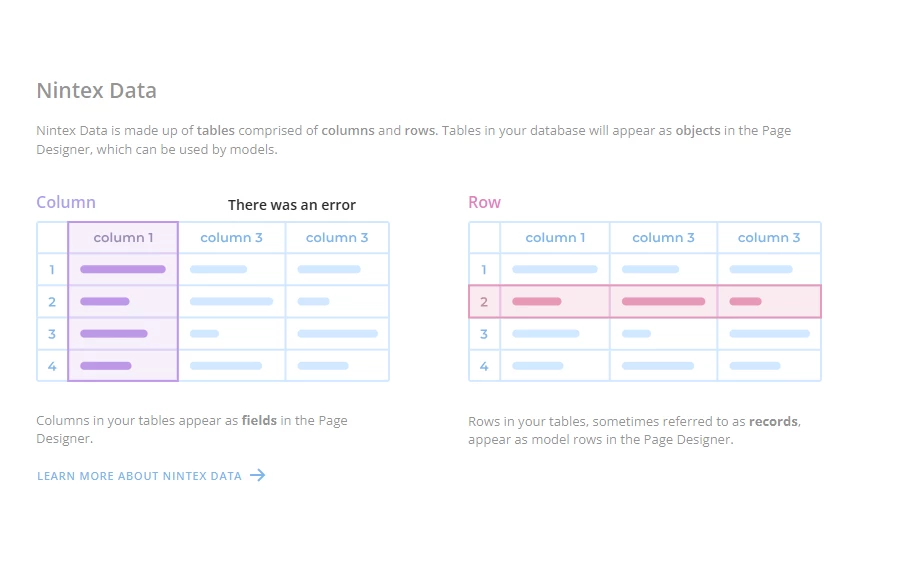Click the longest purple bar in the Column table
The width and height of the screenshot is (905, 581).
123,269
